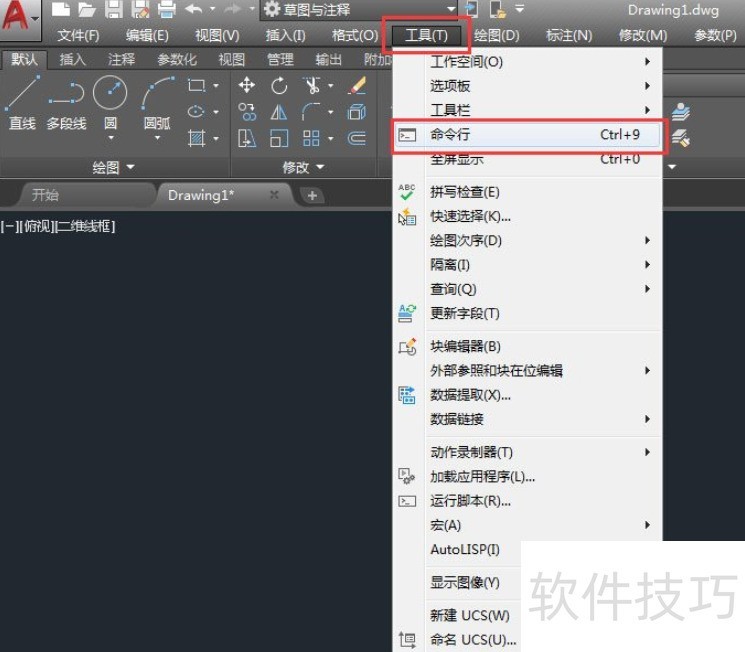Open the 绘图(D) menu

pos(497,35)
